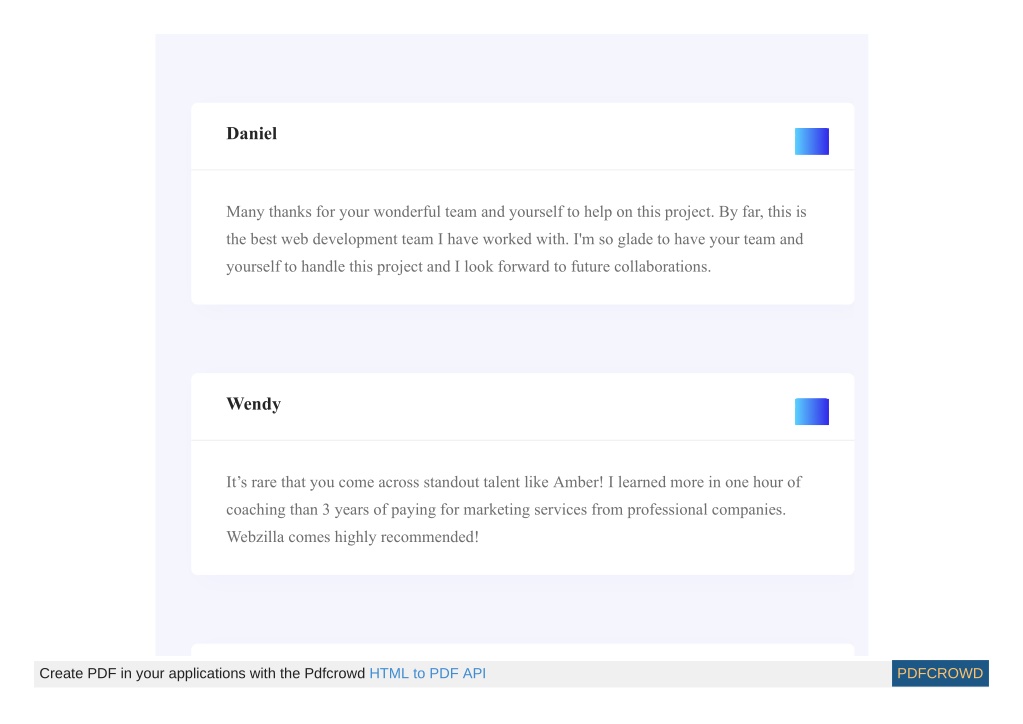Click the blue gradient icon in Wendy's card
The width and height of the screenshot is (1023, 724).
(x=812, y=412)
